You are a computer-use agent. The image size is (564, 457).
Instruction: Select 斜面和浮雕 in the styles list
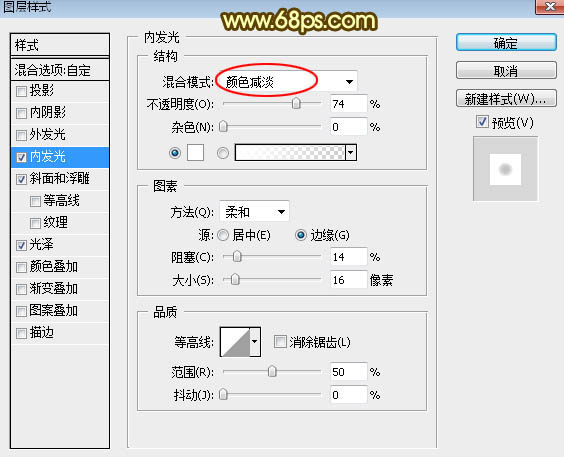coord(60,179)
